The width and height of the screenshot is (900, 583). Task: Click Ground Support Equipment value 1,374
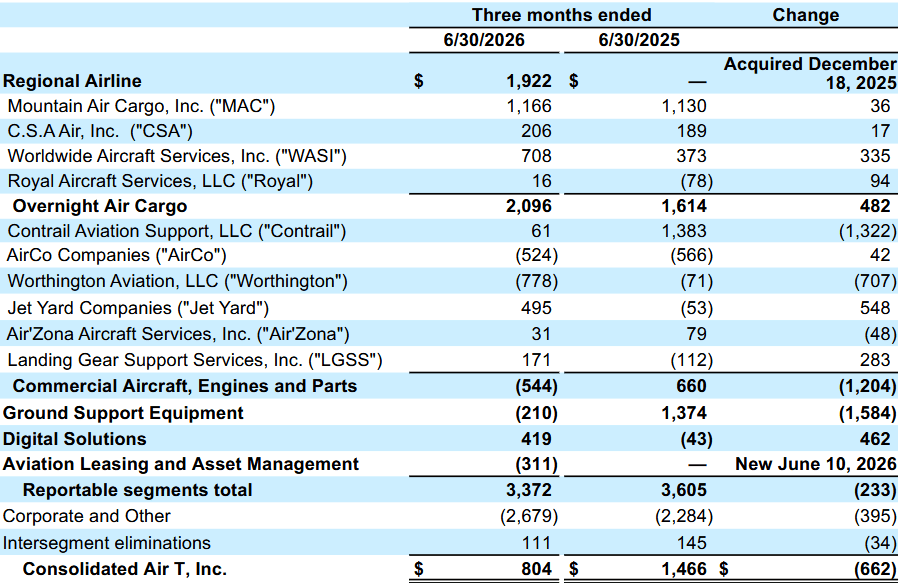[x=684, y=413]
